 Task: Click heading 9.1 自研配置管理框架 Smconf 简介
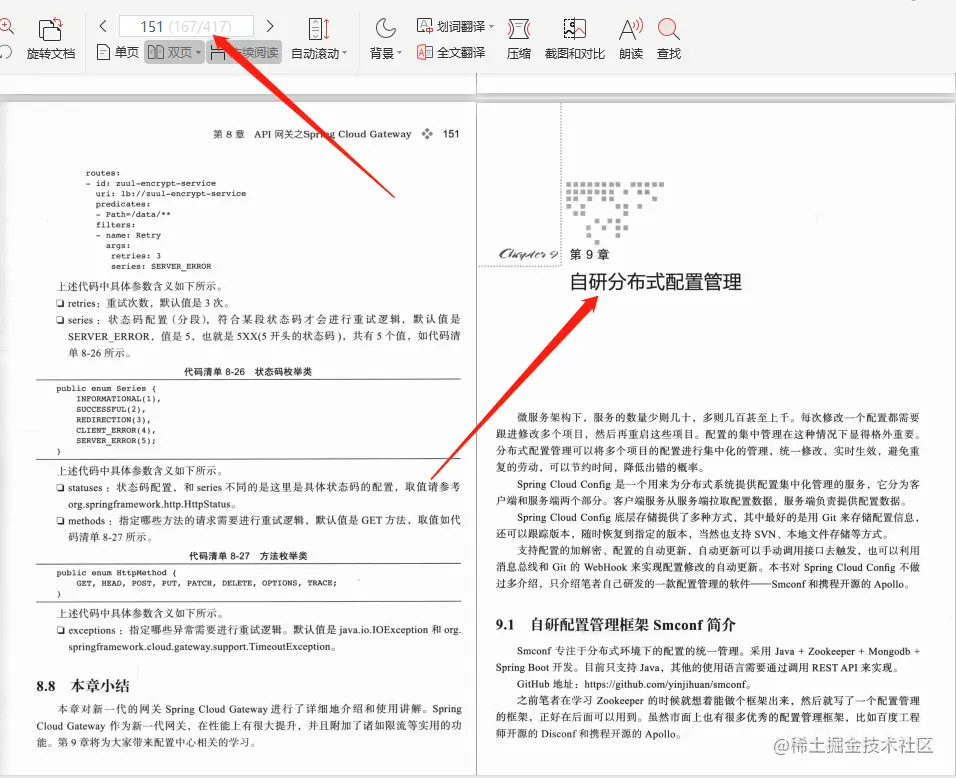pyautogui.click(x=615, y=625)
